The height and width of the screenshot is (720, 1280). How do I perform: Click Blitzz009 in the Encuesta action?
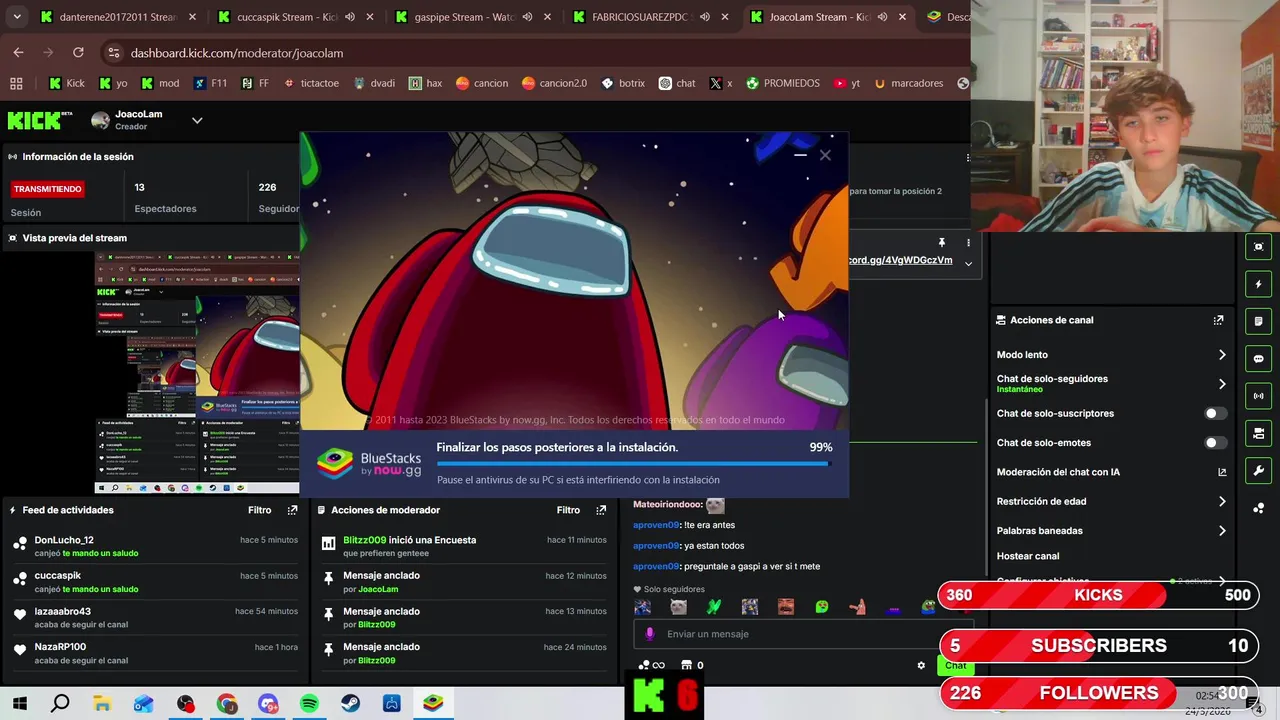[364, 540]
